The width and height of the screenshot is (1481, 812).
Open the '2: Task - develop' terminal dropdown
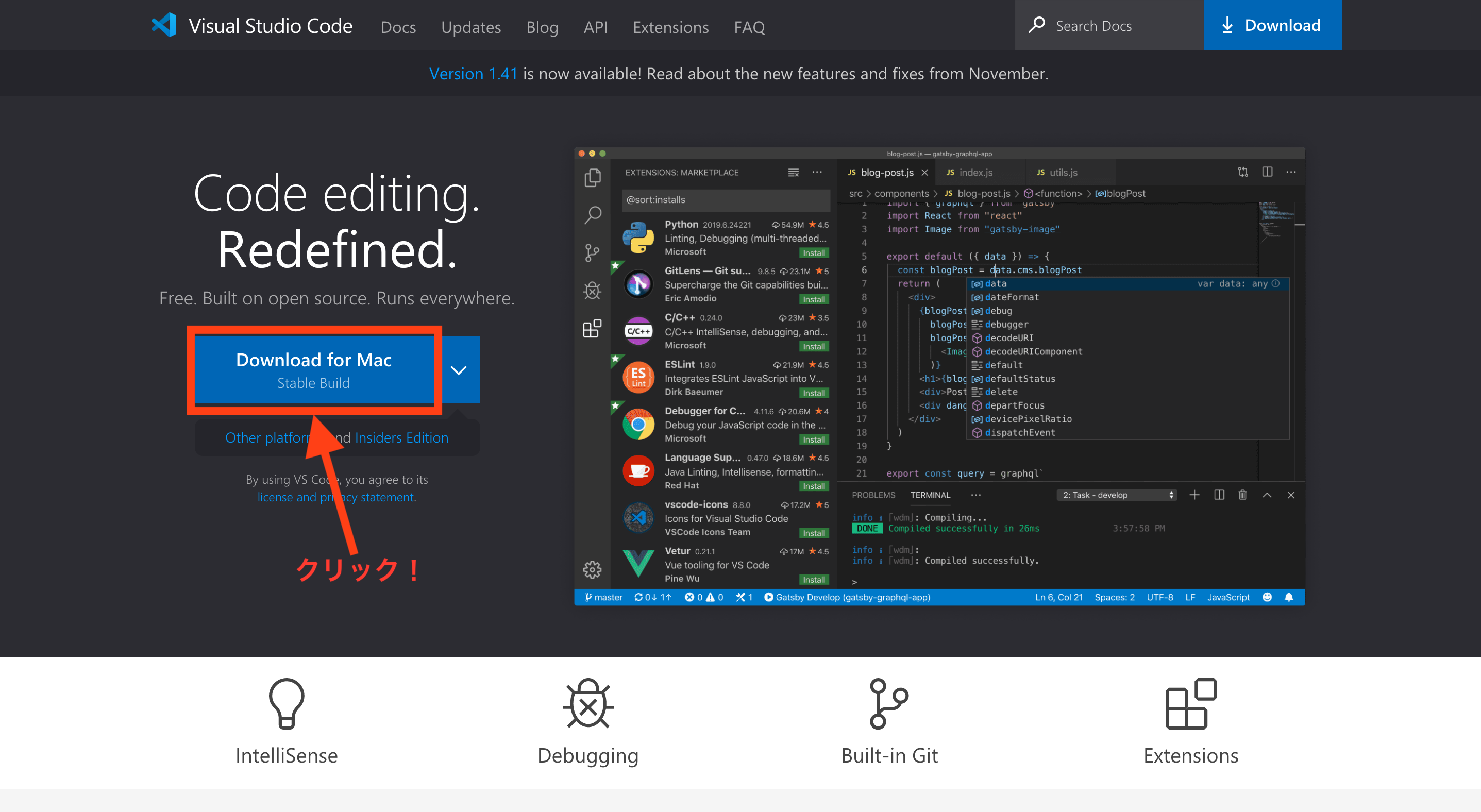[x=1117, y=495]
